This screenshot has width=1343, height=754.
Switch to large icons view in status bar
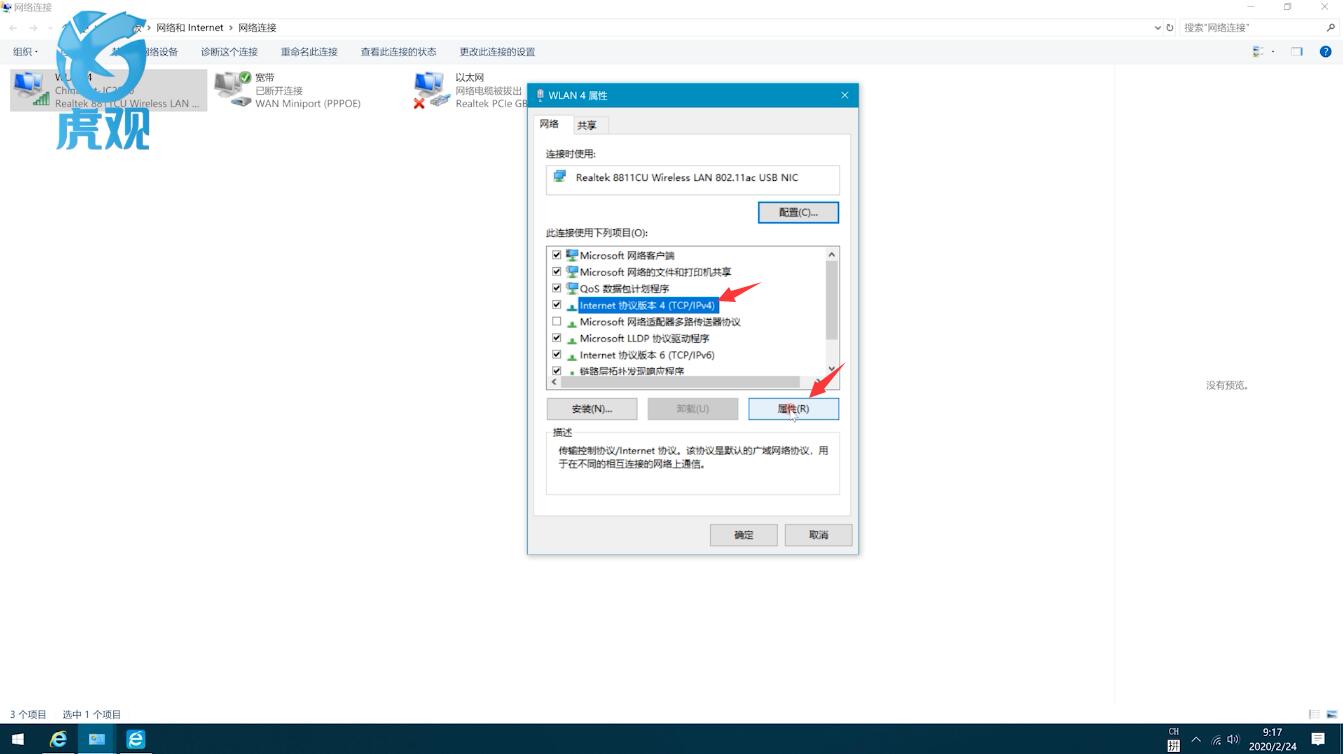click(1331, 714)
